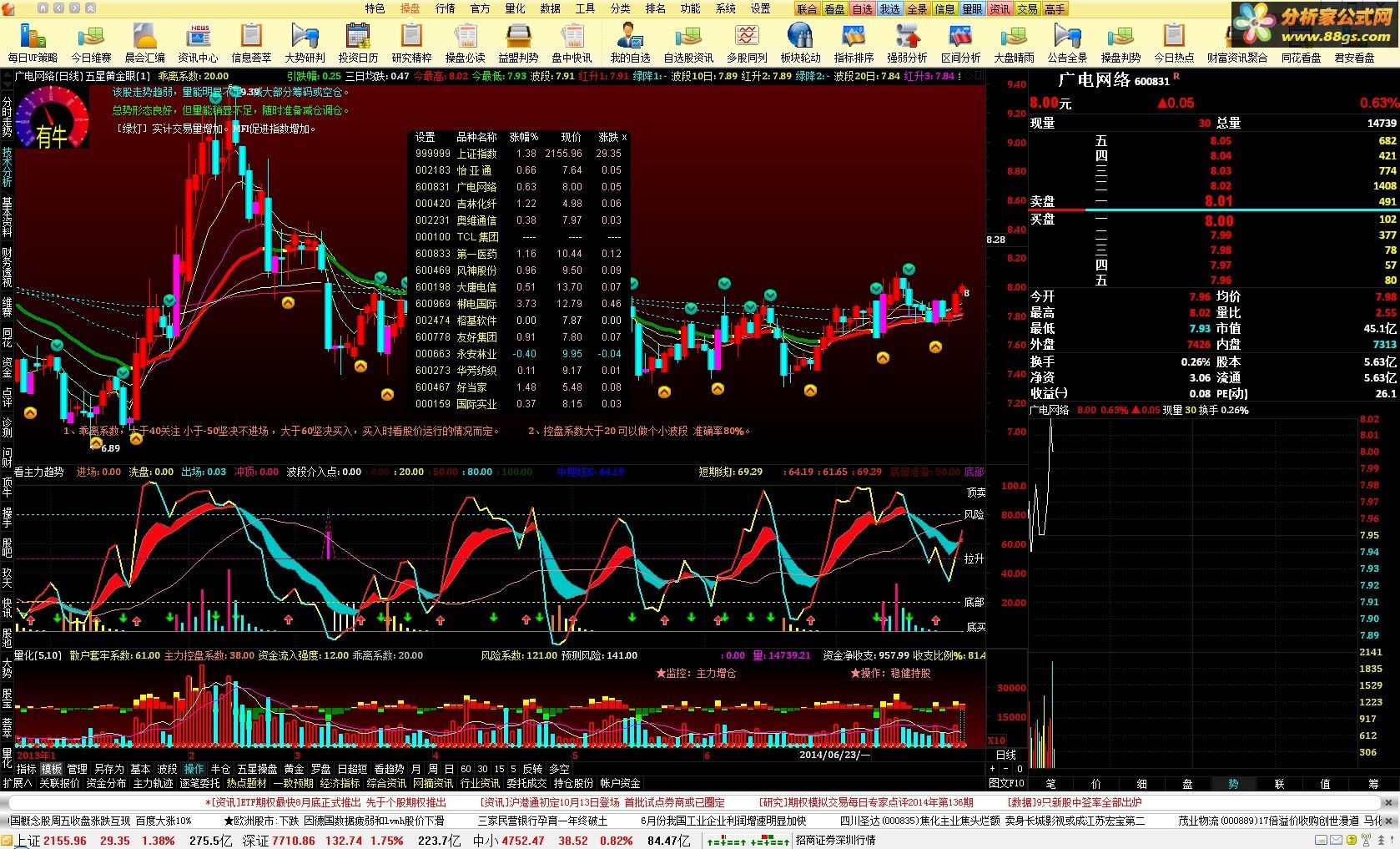Image resolution: width=1400 pixels, height=849 pixels.
Task: Open 操盘必读 icon
Action: click(x=465, y=43)
